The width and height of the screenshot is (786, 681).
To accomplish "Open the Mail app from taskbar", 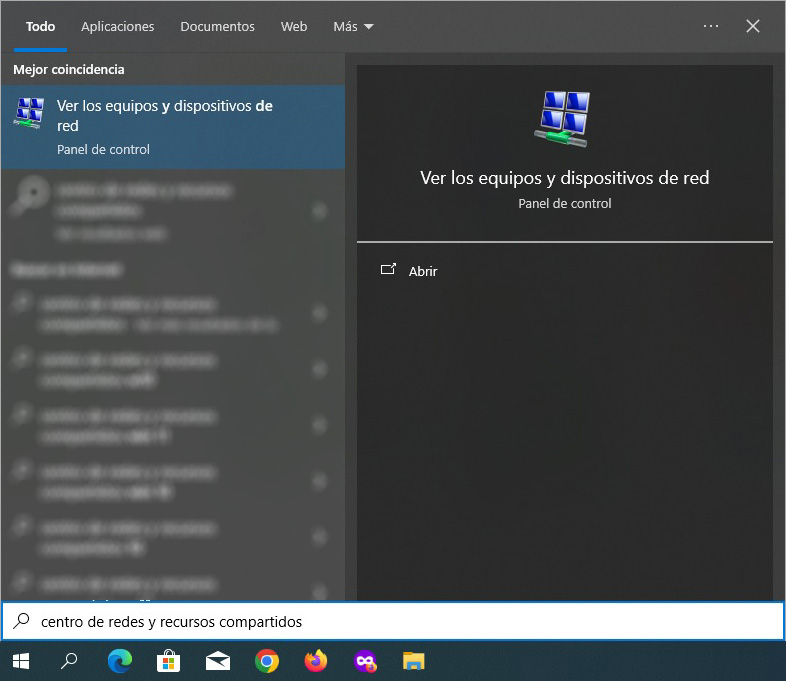I will point(217,661).
